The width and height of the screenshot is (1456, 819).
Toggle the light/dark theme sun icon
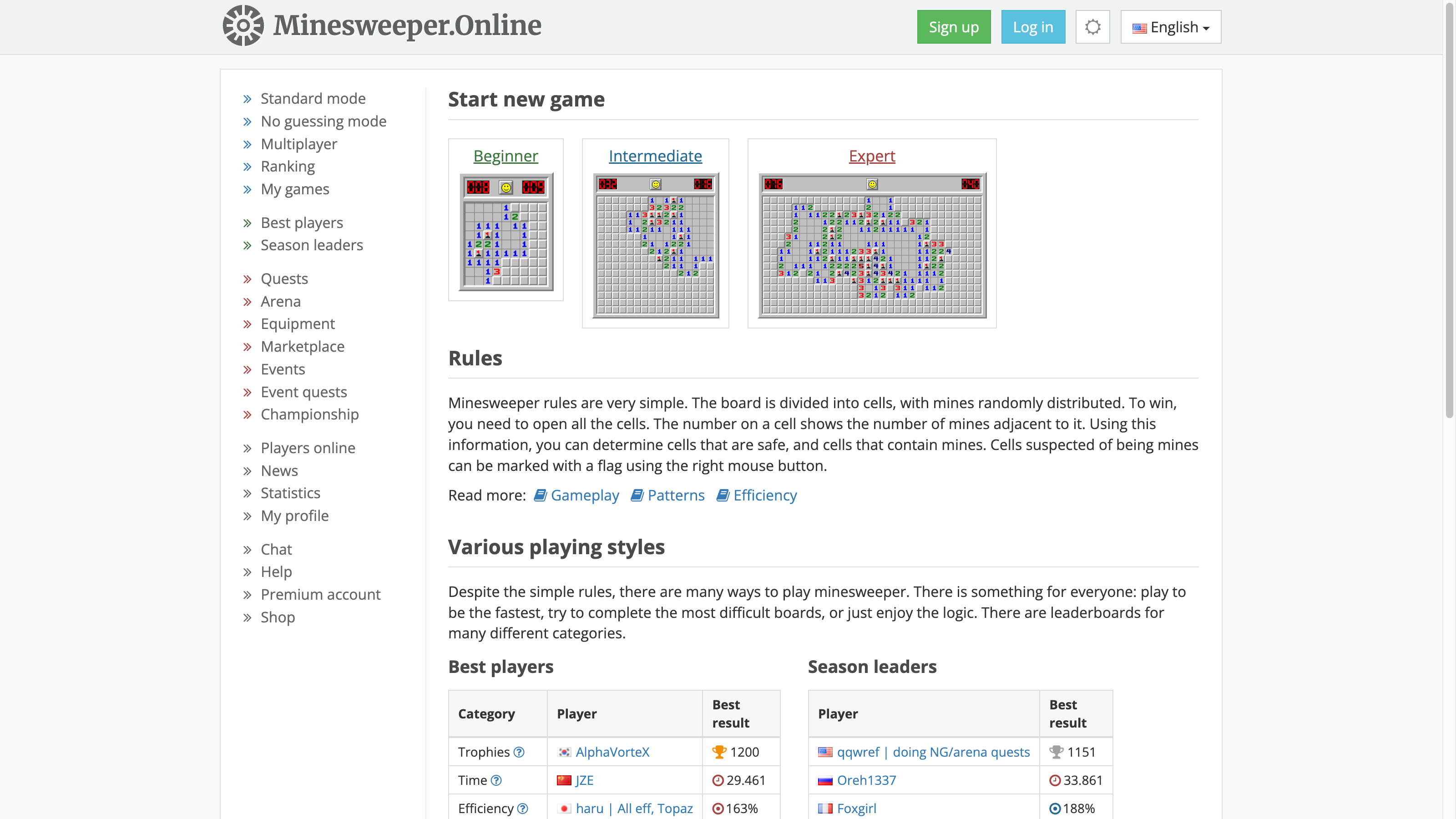1092,26
